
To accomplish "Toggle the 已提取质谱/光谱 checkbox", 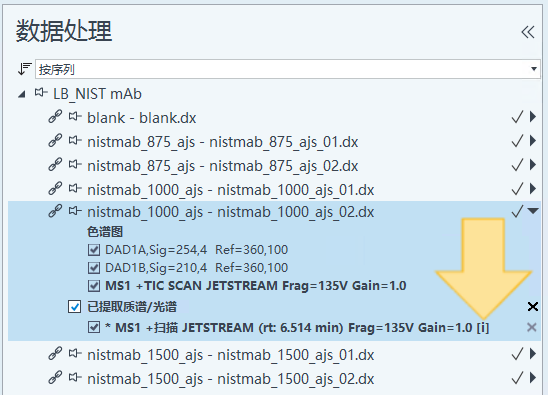I will [74, 307].
